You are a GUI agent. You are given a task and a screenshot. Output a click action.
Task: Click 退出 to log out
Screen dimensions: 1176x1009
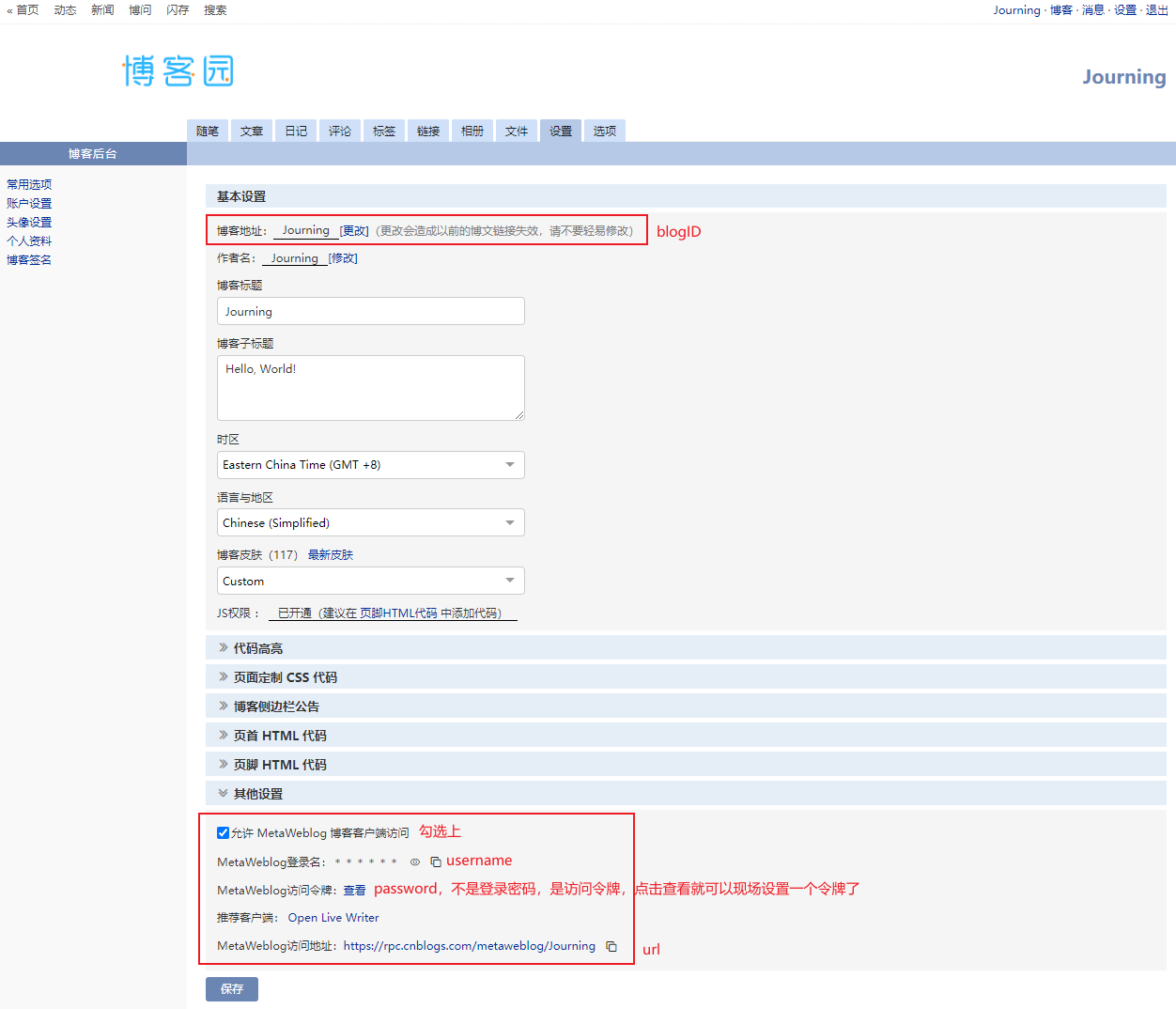click(x=1157, y=10)
